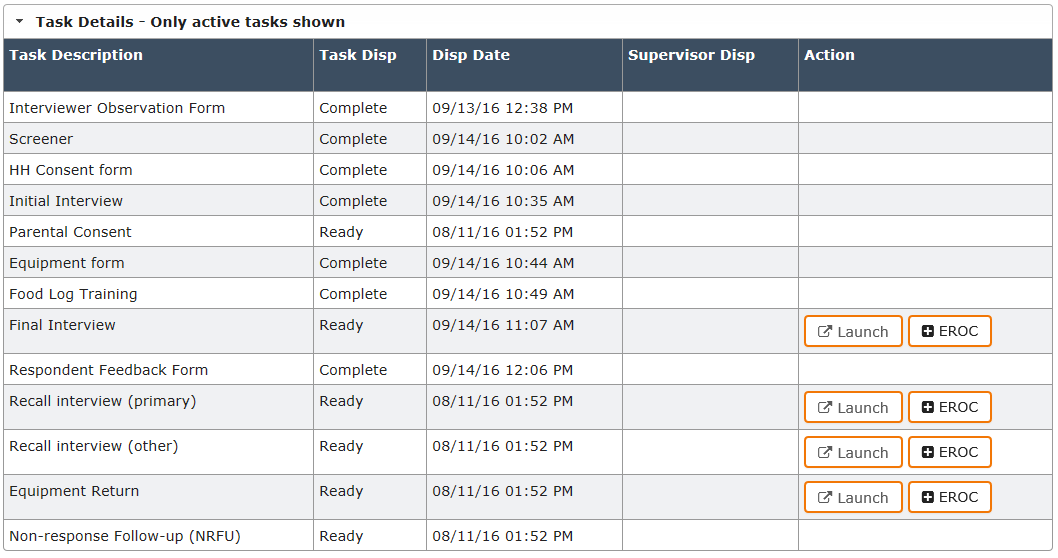The height and width of the screenshot is (558, 1058).
Task: Select the Parental Consent task row
Action: tap(71, 232)
